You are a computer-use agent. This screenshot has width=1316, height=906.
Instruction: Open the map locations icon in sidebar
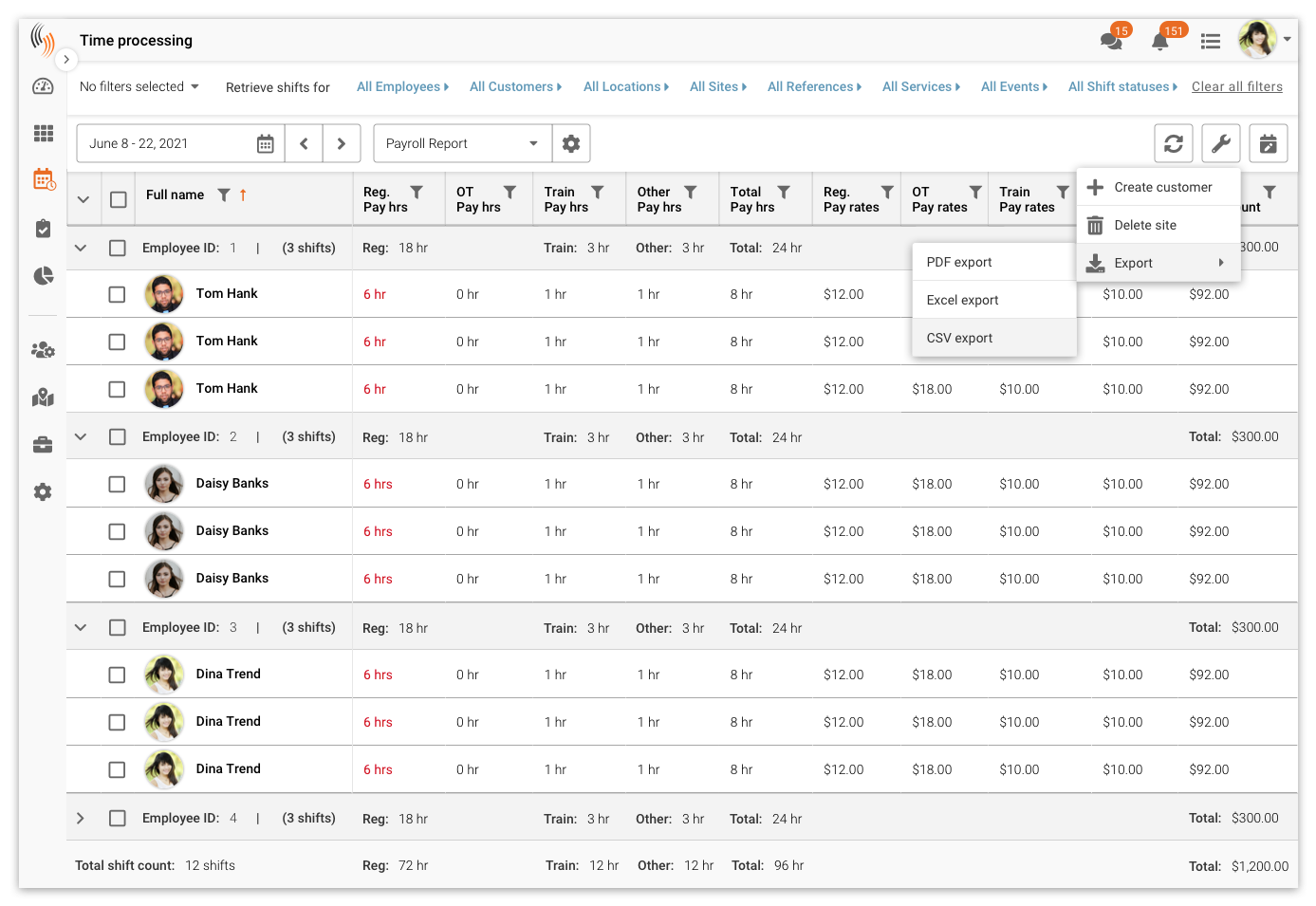coord(43,397)
